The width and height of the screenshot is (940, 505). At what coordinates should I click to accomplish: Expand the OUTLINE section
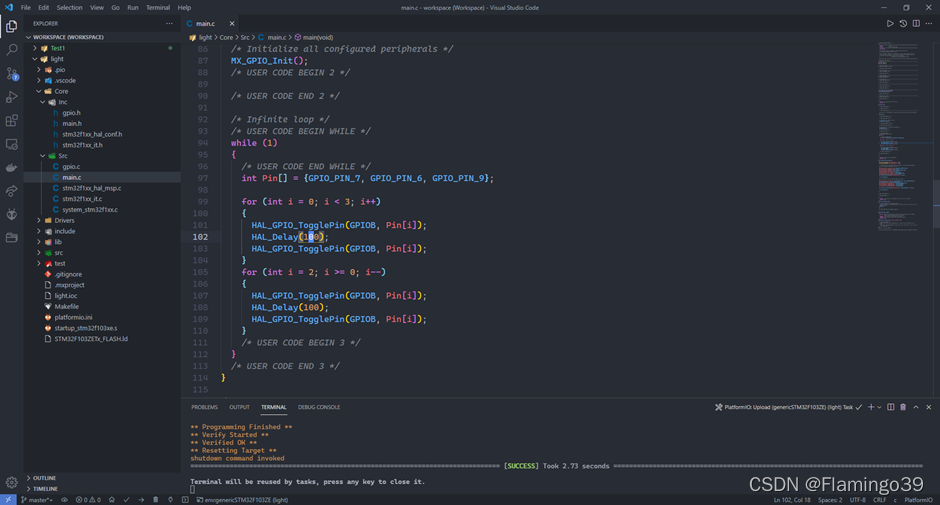(102, 478)
